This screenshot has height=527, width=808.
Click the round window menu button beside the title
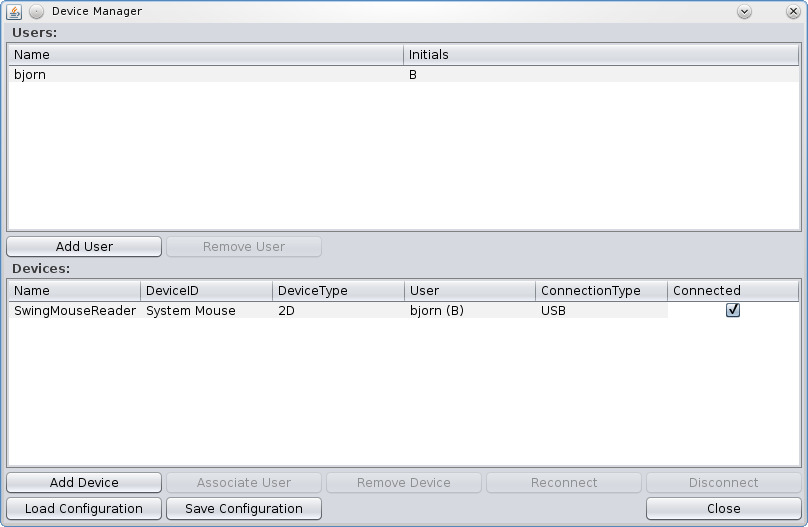[x=36, y=12]
